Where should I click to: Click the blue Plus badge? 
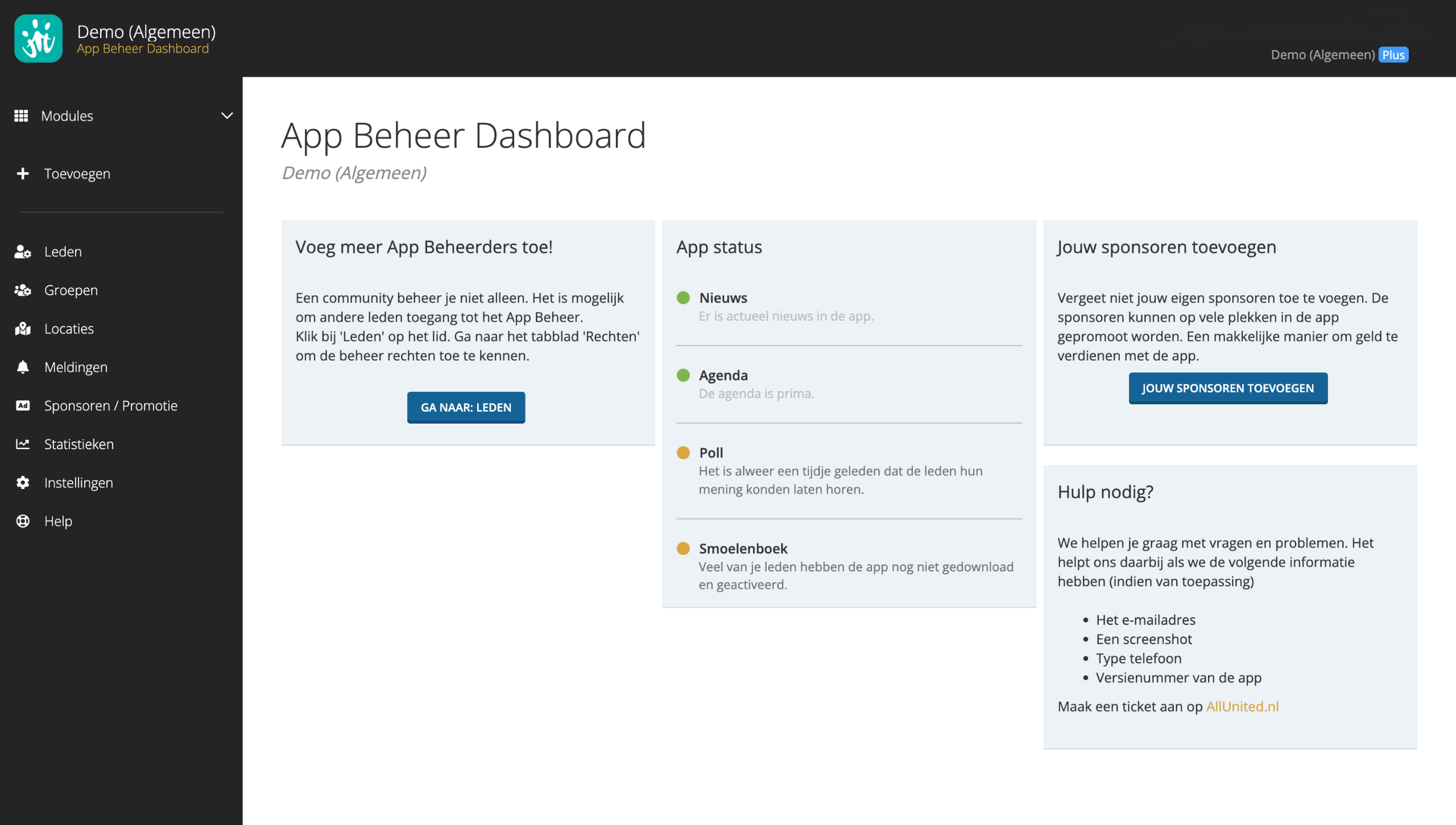[1393, 55]
